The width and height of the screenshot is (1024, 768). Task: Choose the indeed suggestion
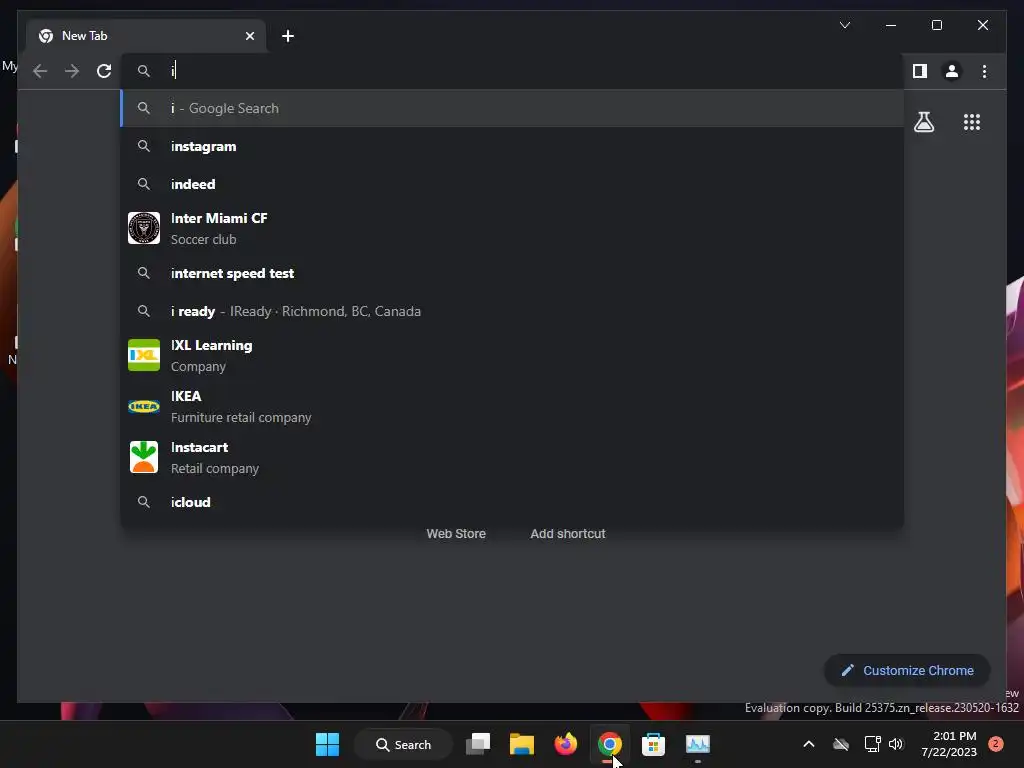pos(513,184)
